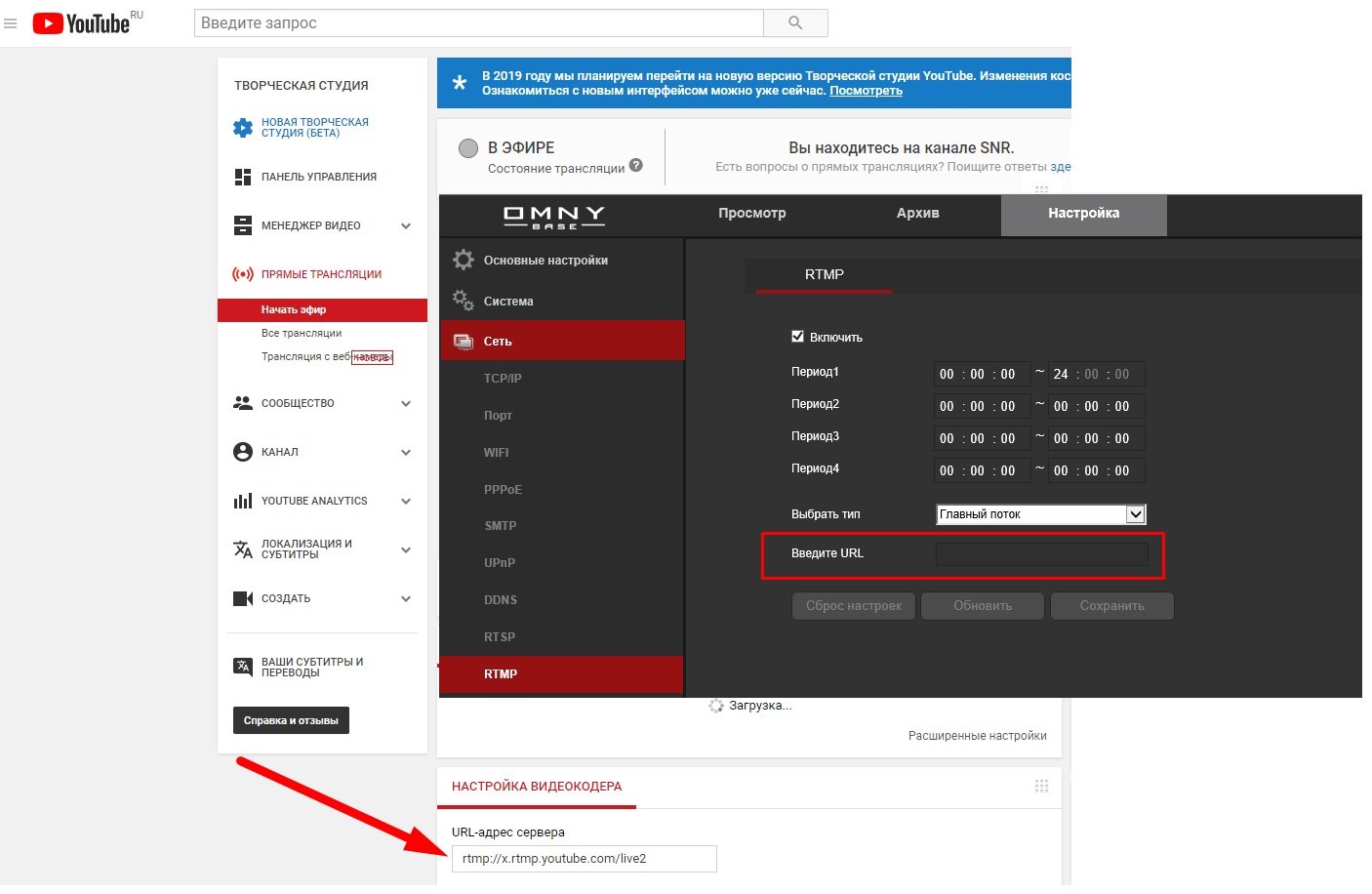
Task: Open Панель управления in the sidebar
Action: [x=318, y=177]
